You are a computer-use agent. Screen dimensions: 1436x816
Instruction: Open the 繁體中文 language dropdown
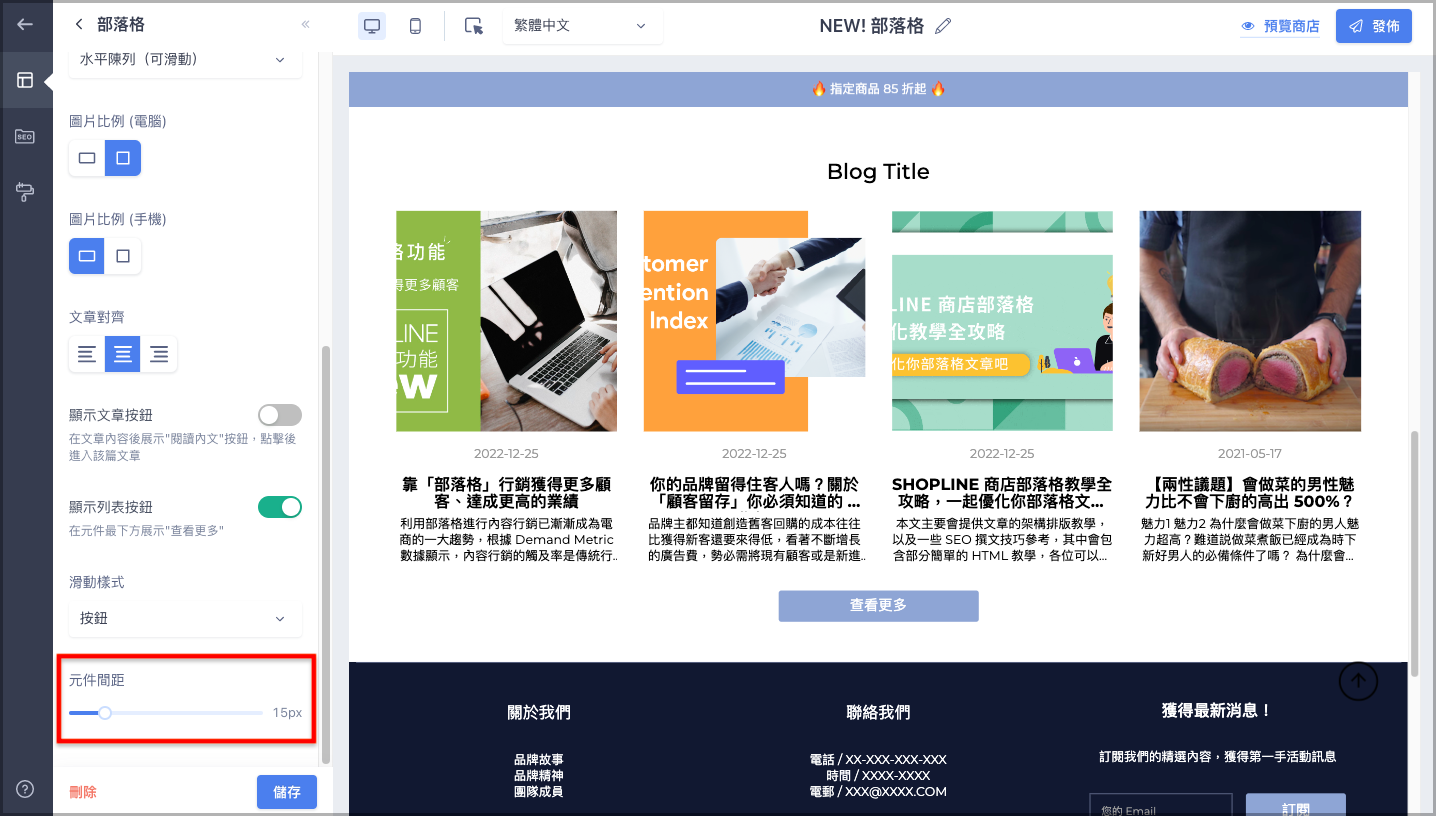point(582,26)
